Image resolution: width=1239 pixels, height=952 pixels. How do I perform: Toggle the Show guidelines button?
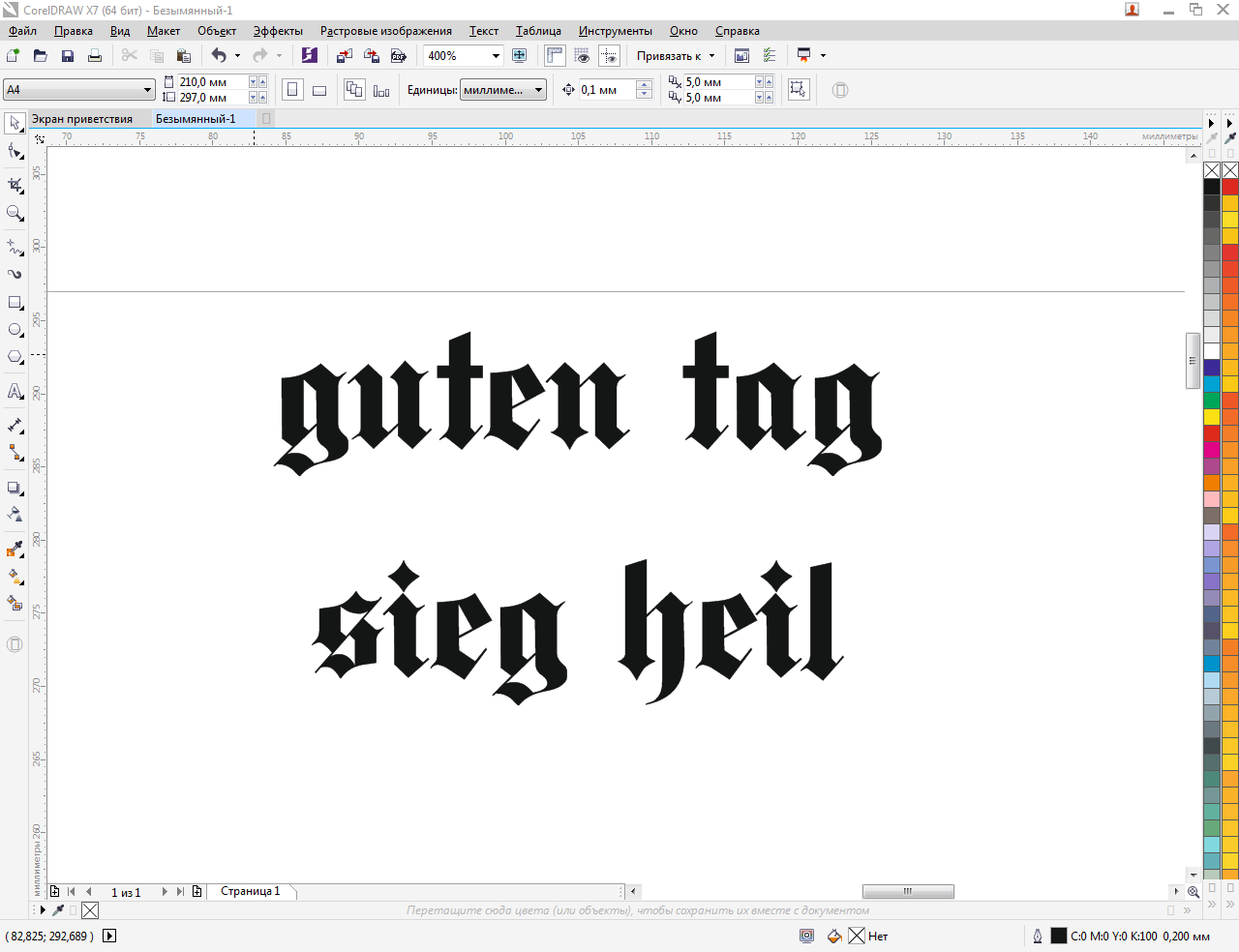tap(609, 56)
